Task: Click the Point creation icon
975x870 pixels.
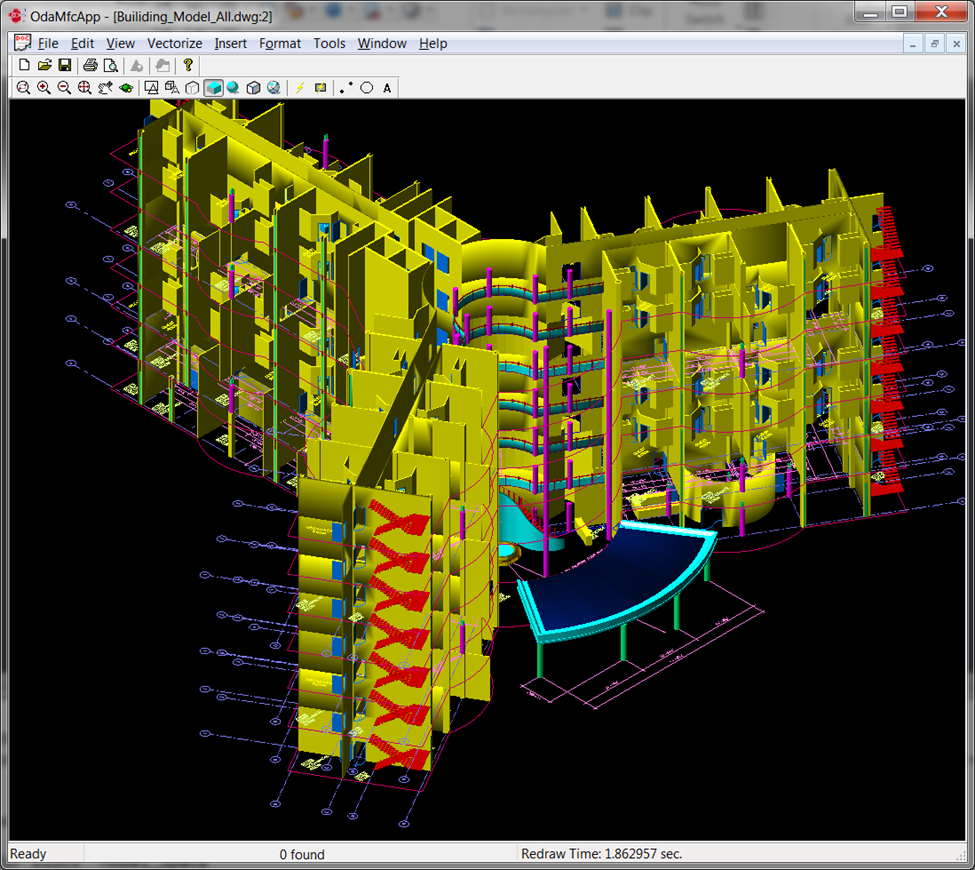Action: pyautogui.click(x=345, y=87)
